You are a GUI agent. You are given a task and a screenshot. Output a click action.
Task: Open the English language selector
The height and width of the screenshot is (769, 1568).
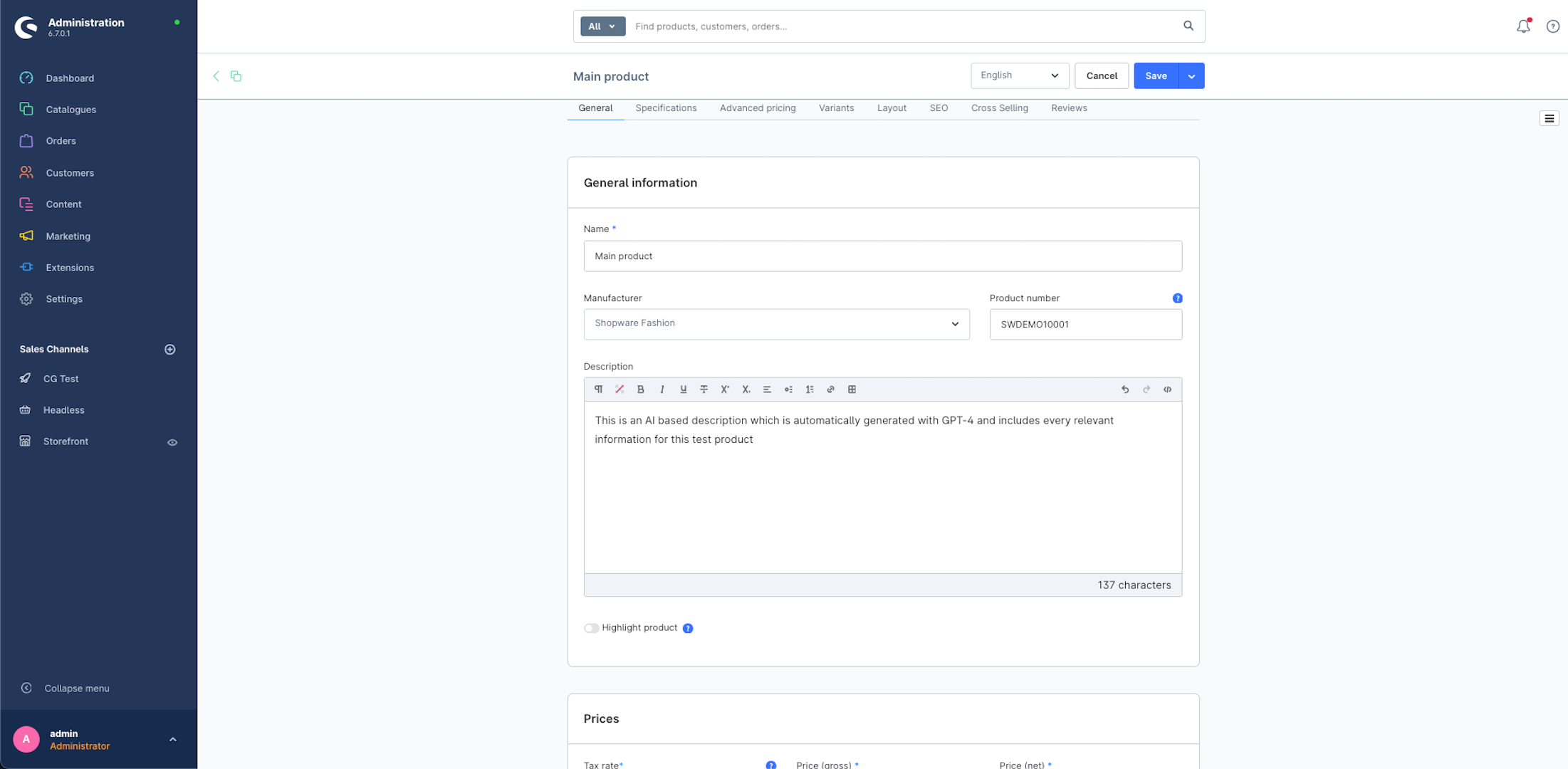(1020, 75)
